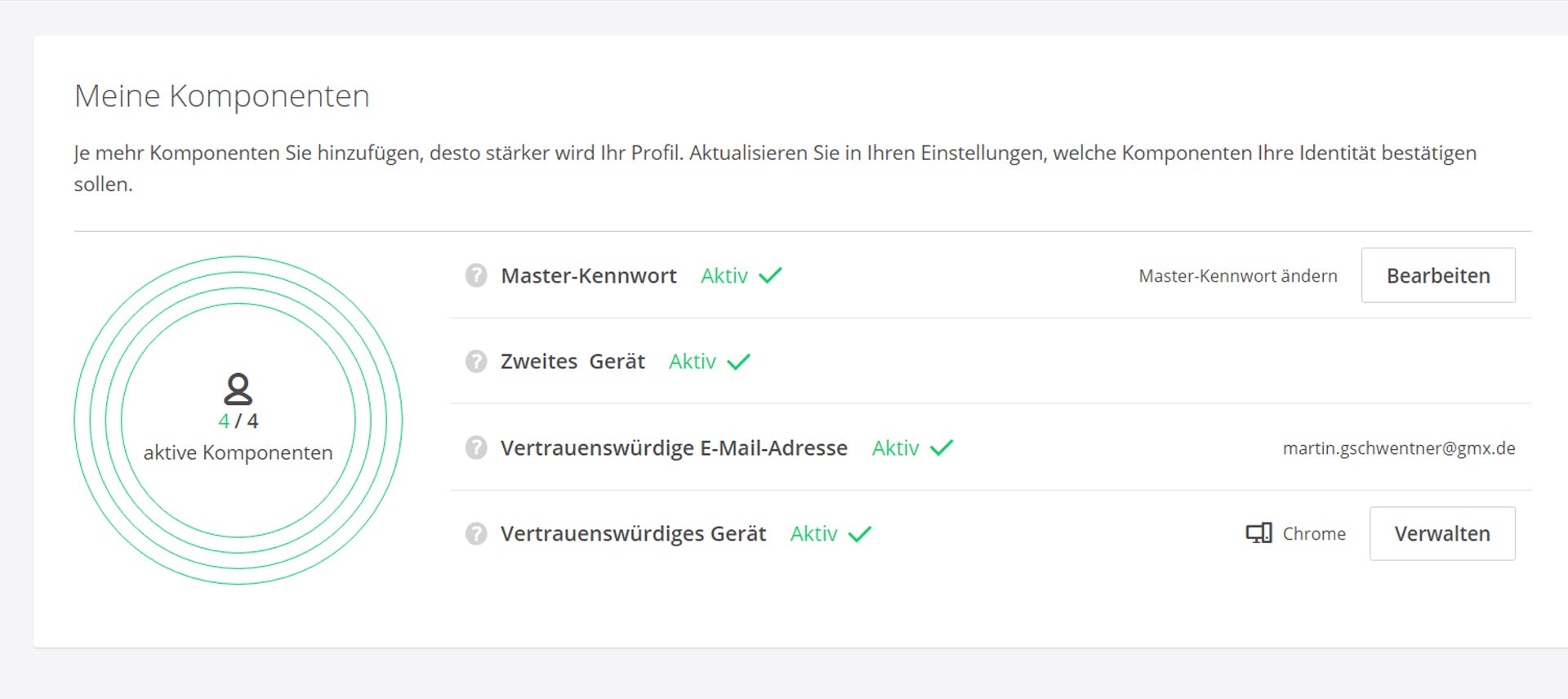
Task: Click the help icon beside Vertrauenswürdiges Gerät
Action: [475, 533]
